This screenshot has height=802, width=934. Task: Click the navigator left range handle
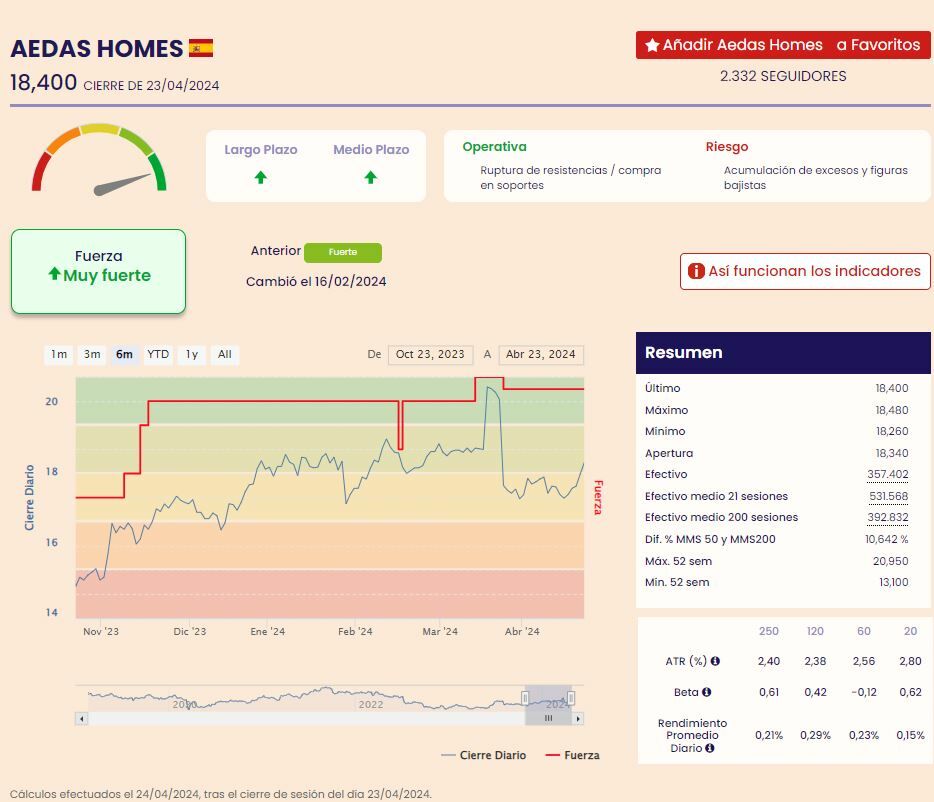tap(525, 698)
